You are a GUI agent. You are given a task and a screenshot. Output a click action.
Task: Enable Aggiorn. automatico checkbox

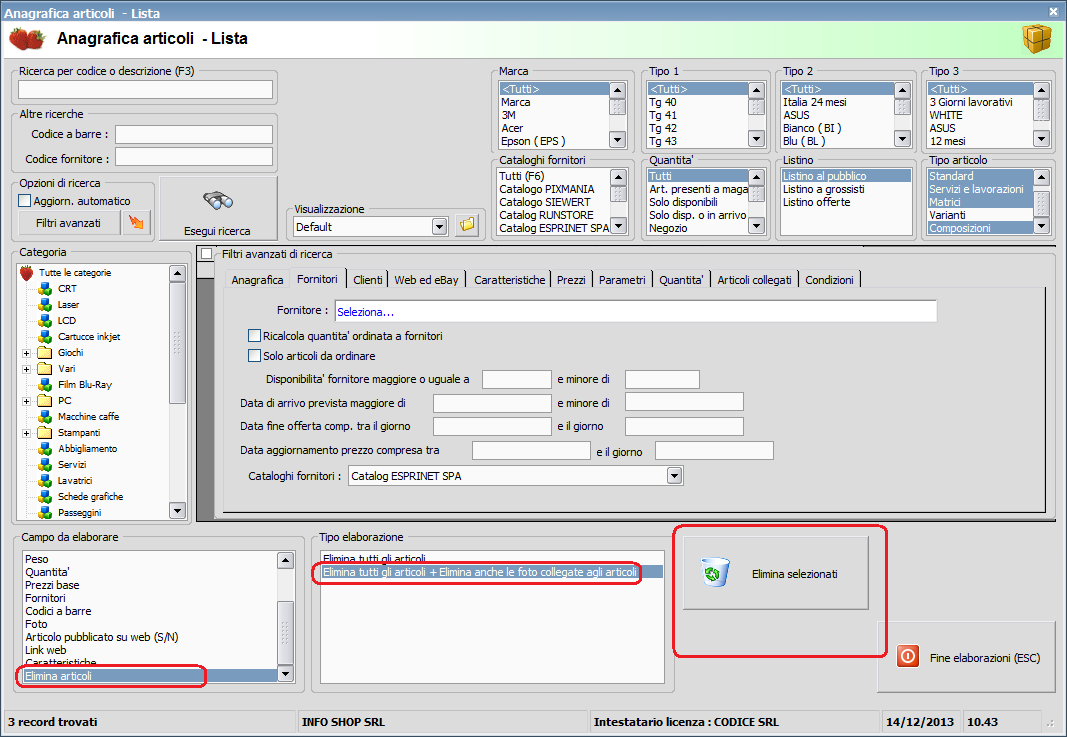25,201
